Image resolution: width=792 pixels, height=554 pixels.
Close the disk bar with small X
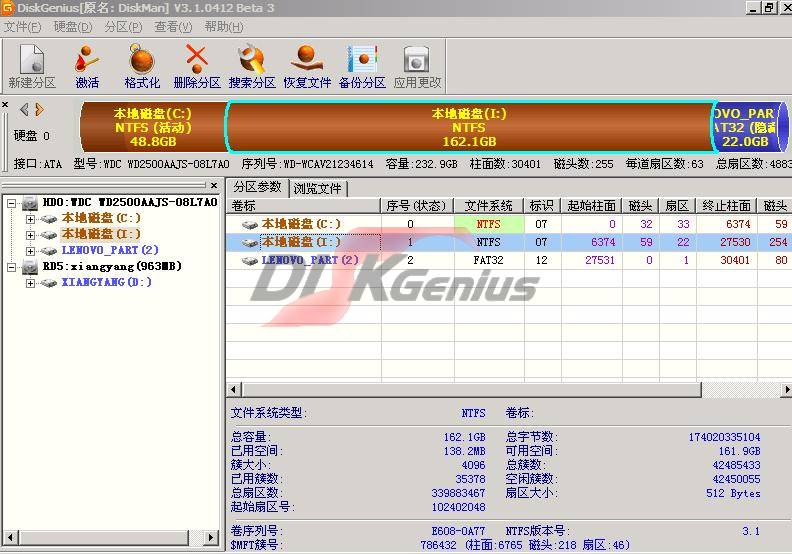[x=5, y=105]
